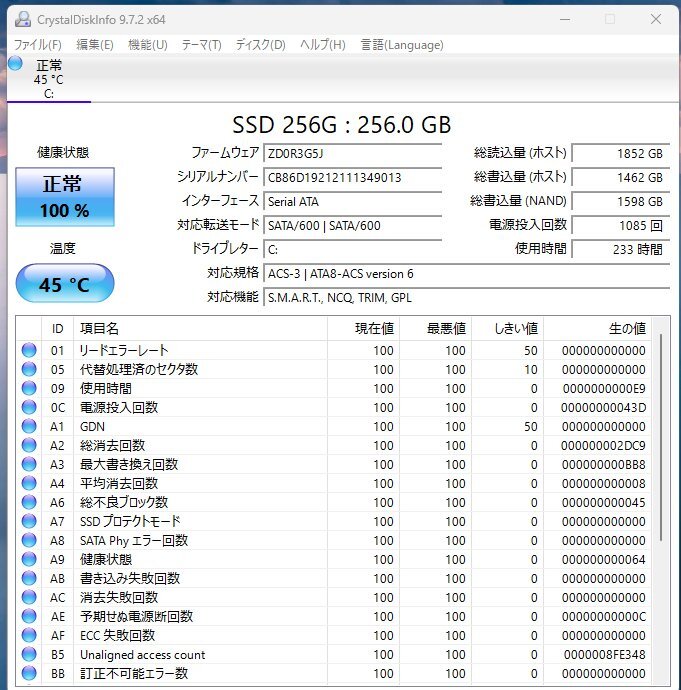Click status orb for 書き込み失敗回数 row
681x690 pixels.
pyautogui.click(x=29, y=578)
